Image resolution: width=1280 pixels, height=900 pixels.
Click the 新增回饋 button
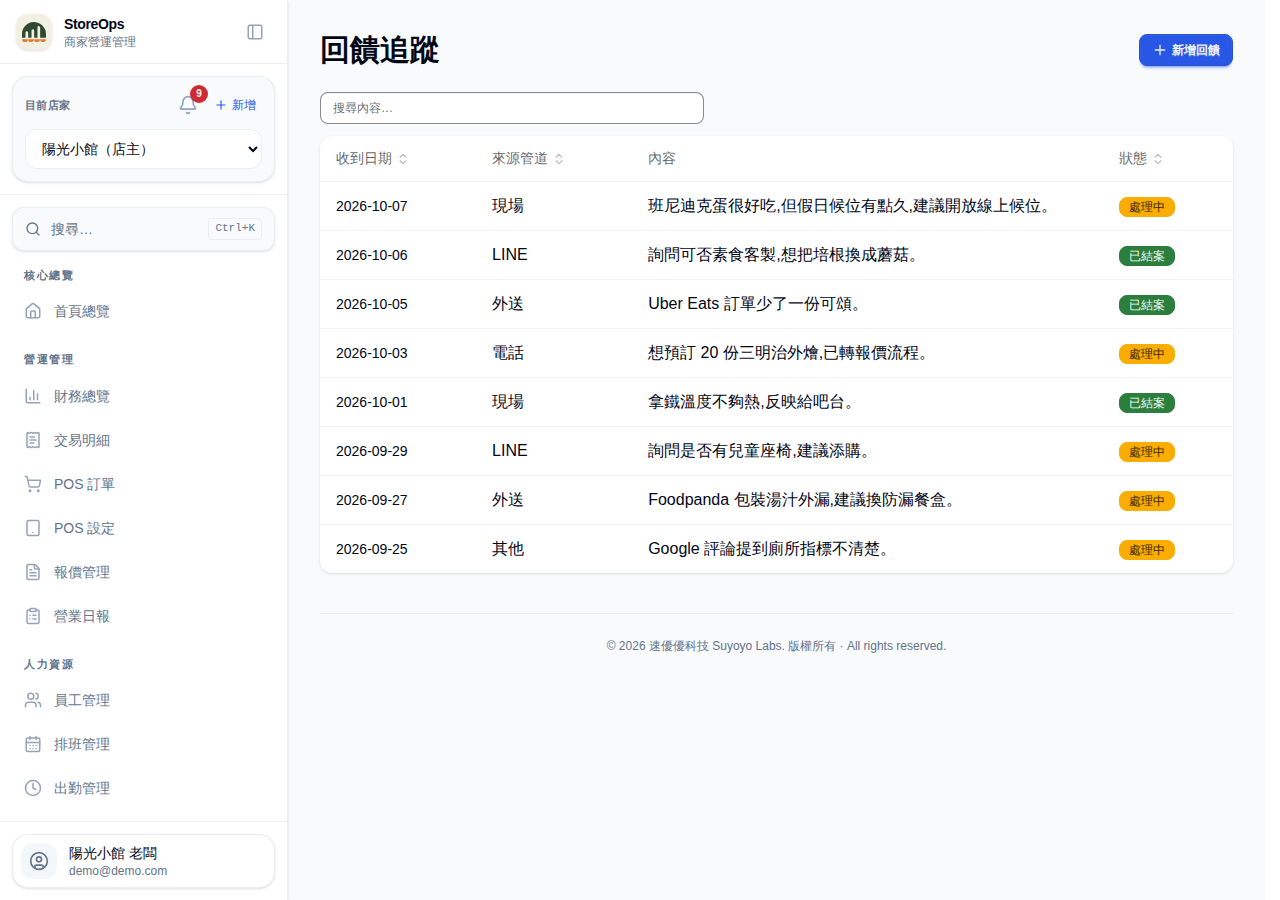pyautogui.click(x=1186, y=50)
